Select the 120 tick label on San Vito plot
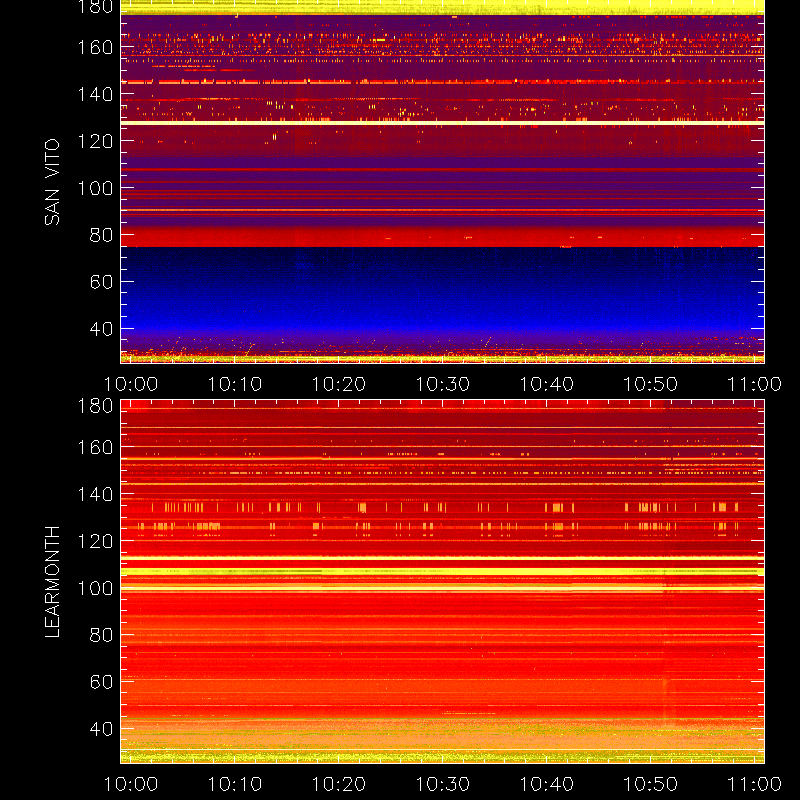This screenshot has height=800, width=800. [x=95, y=141]
